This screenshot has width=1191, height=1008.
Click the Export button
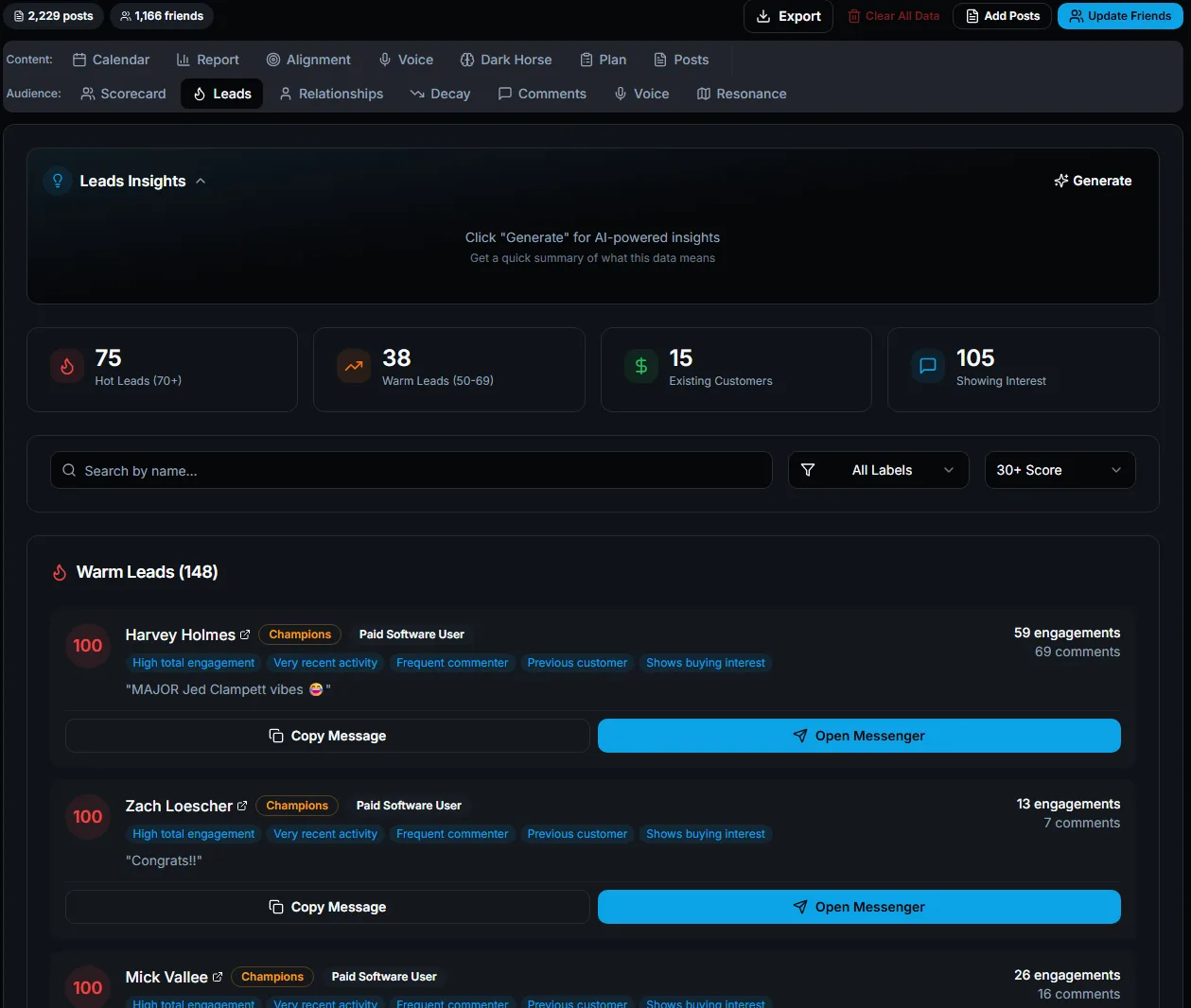coord(788,16)
